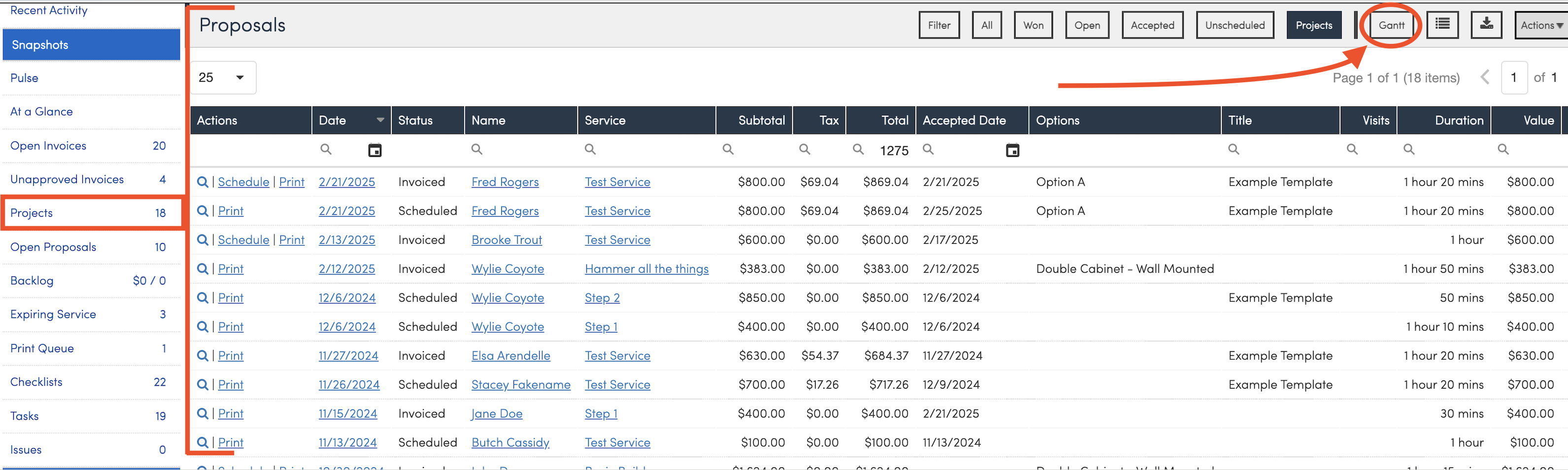The image size is (1568, 470).
Task: Open Snapshots in the sidebar
Action: pos(91,45)
